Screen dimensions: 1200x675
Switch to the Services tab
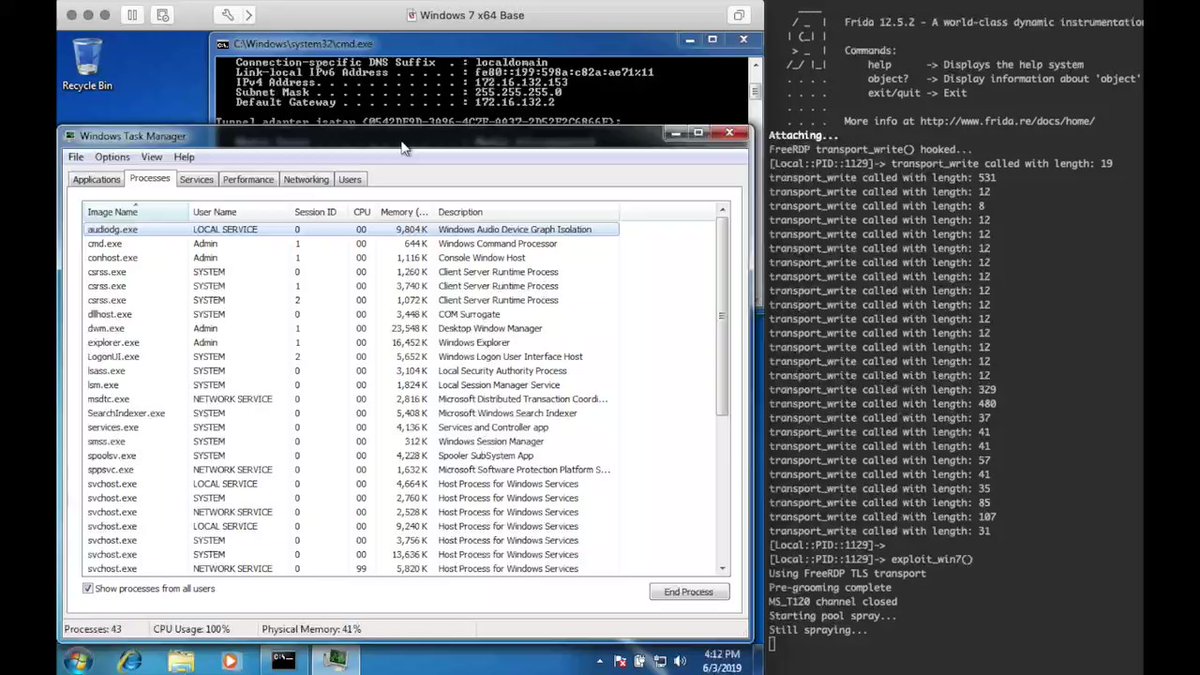tap(197, 179)
